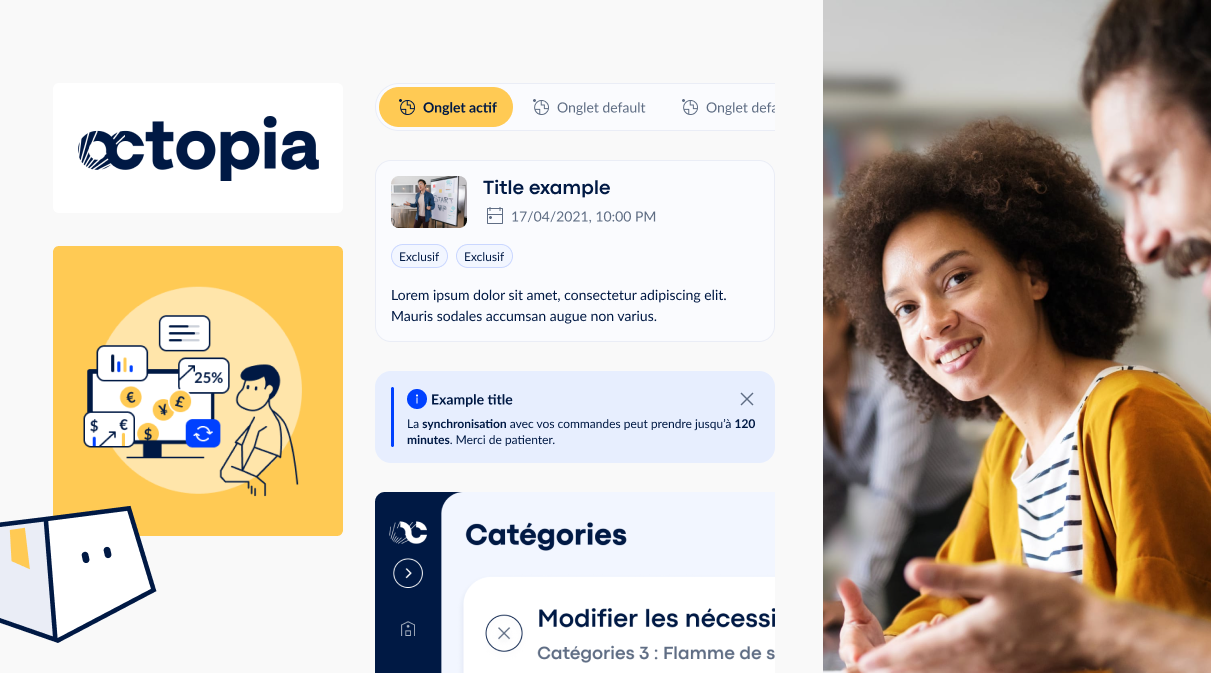The height and width of the screenshot is (673, 1211).
Task: Select the Onglet actif tab
Action: (446, 107)
